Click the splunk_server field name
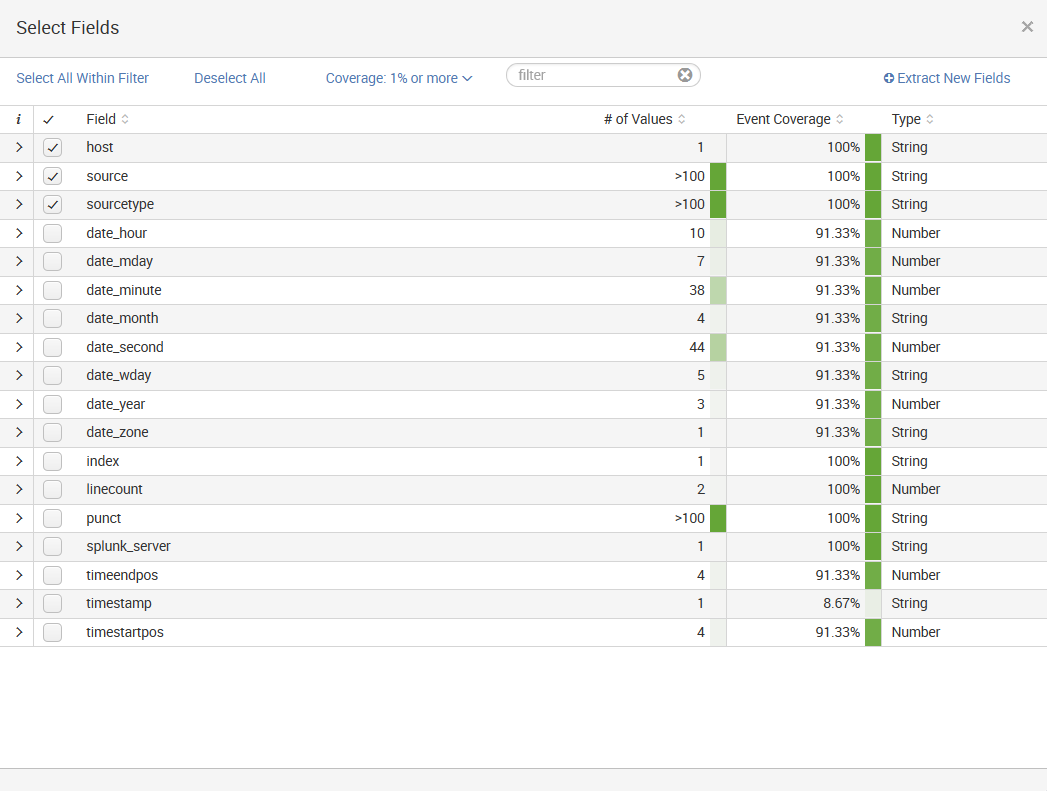 pos(128,547)
